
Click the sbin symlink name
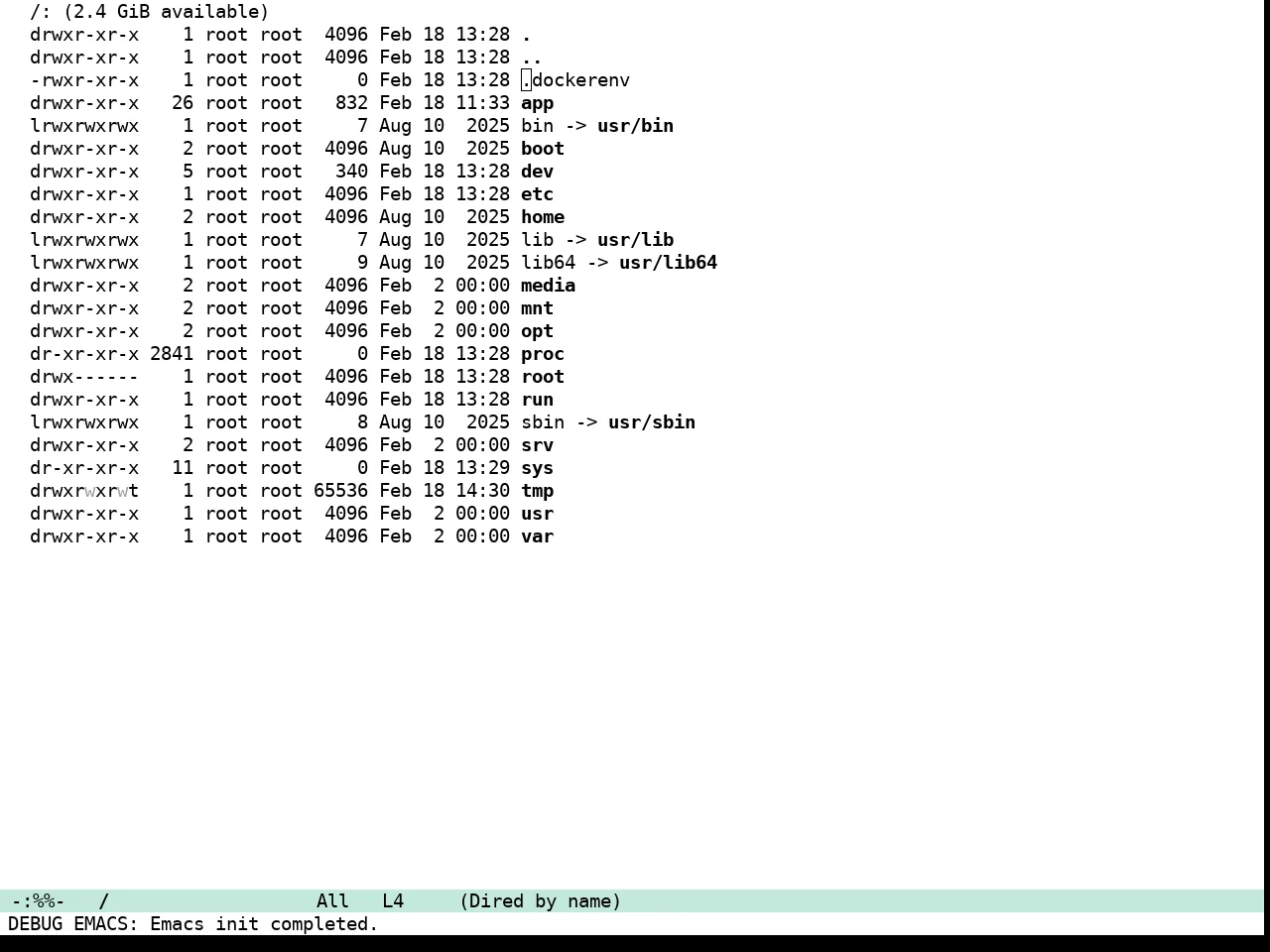point(543,422)
